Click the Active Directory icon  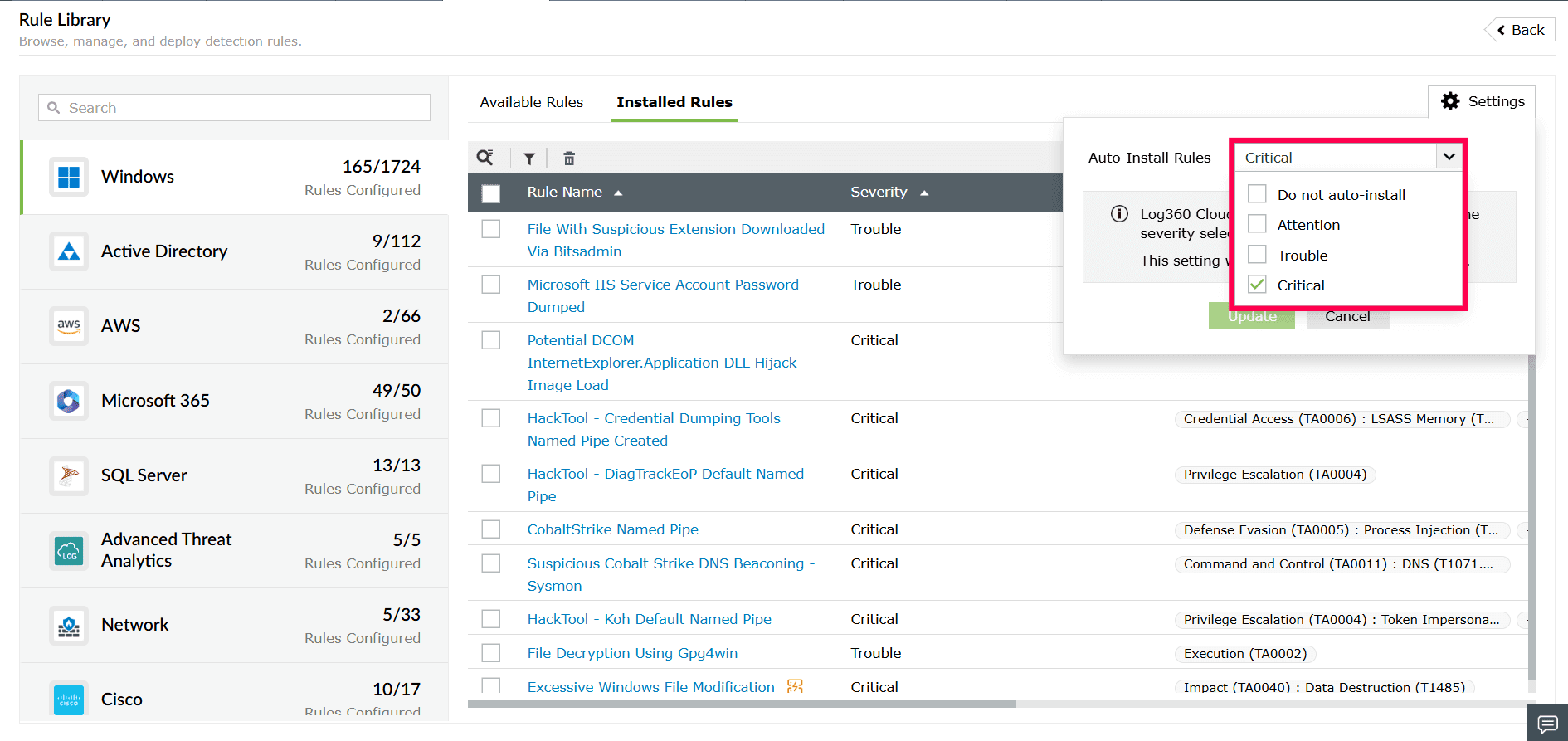pos(69,251)
